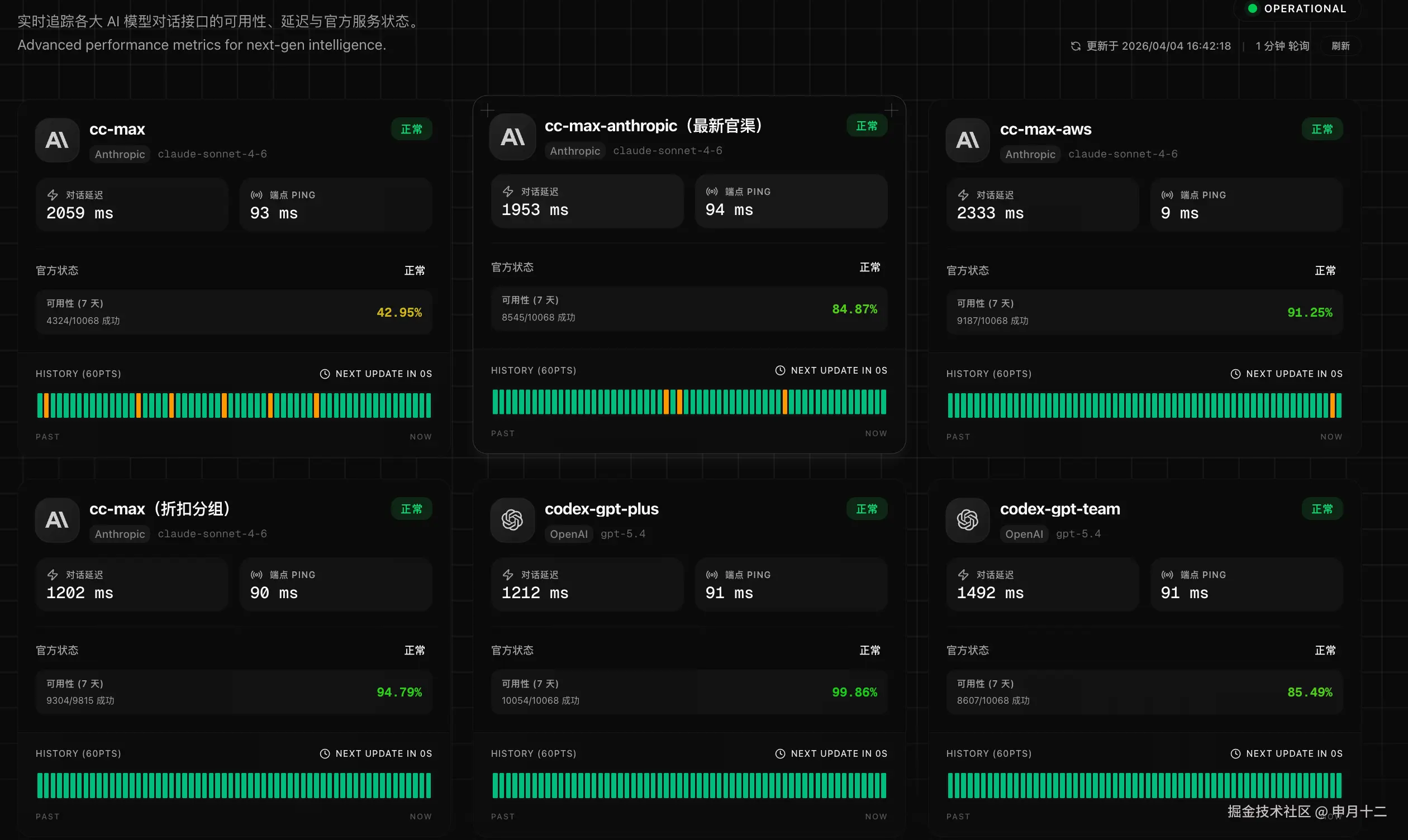Click the orange bar in cc-max-aws history
This screenshot has width=1408, height=840.
(x=1332, y=405)
